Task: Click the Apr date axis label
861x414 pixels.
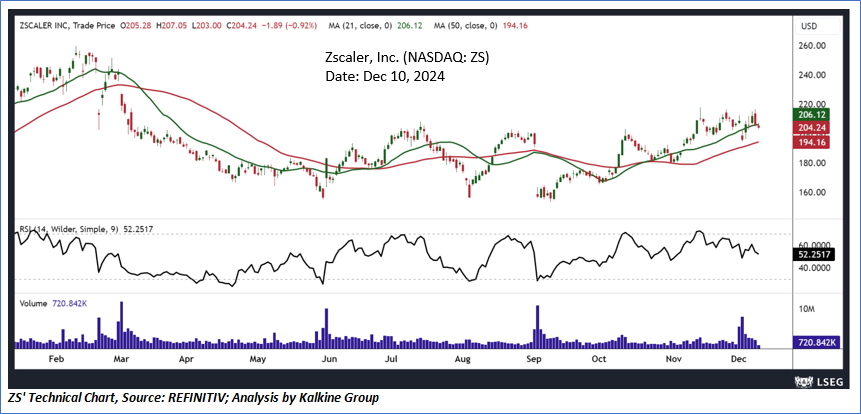Action: [x=187, y=359]
